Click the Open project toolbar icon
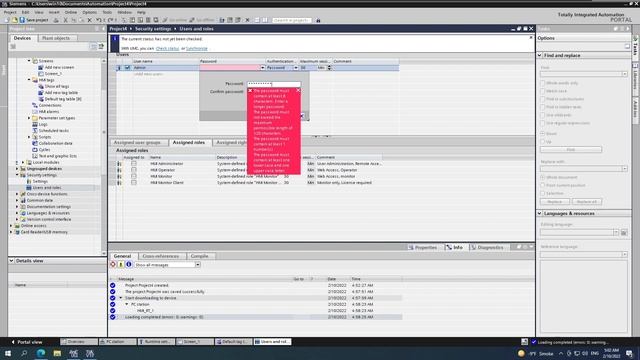Viewport: 640px width, 360px height. point(15,20)
